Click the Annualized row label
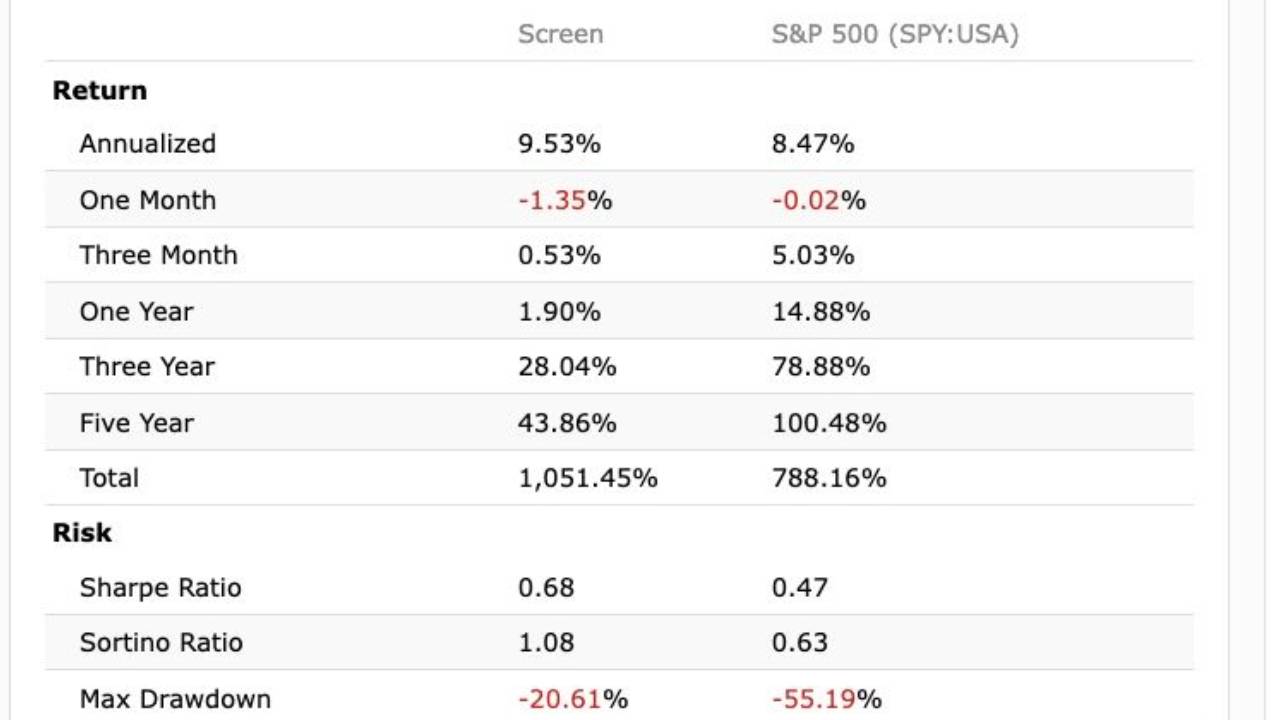This screenshot has width=1280, height=720. [x=148, y=144]
